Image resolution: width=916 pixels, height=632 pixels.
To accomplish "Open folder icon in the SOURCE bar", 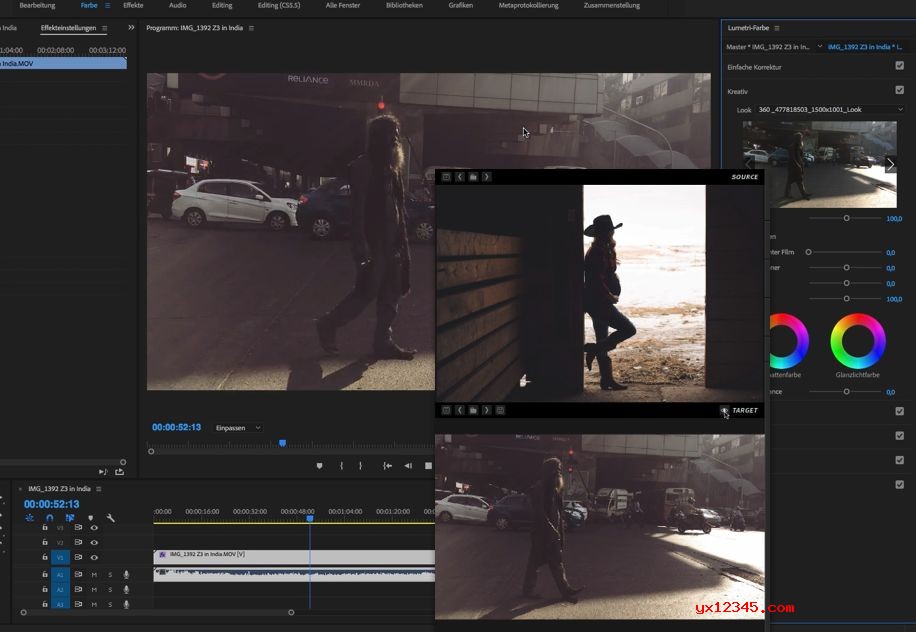I will pos(473,176).
